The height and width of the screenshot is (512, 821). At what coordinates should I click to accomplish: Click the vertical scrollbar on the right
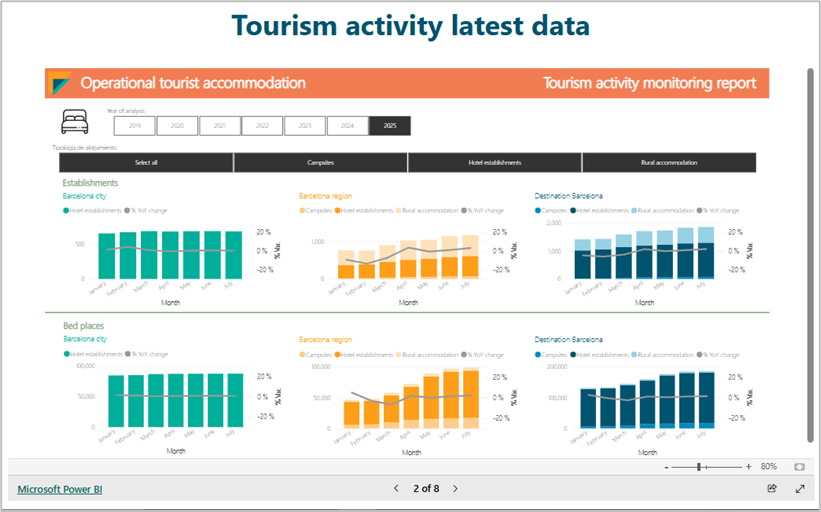[809, 250]
